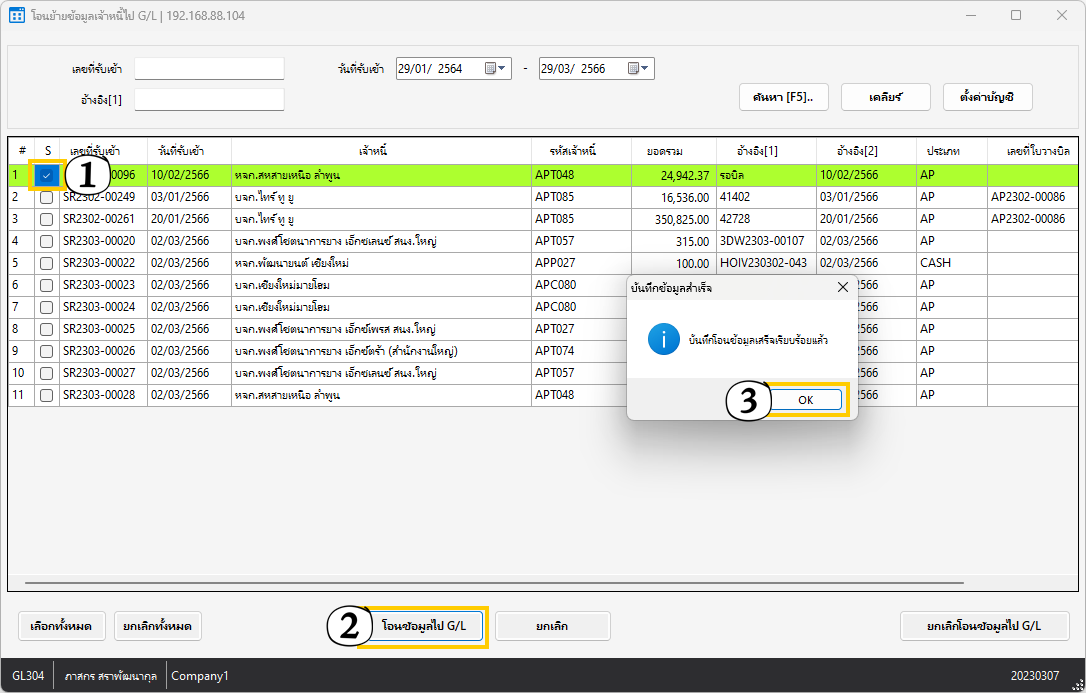Click the app icon in title bar

click(x=17, y=16)
